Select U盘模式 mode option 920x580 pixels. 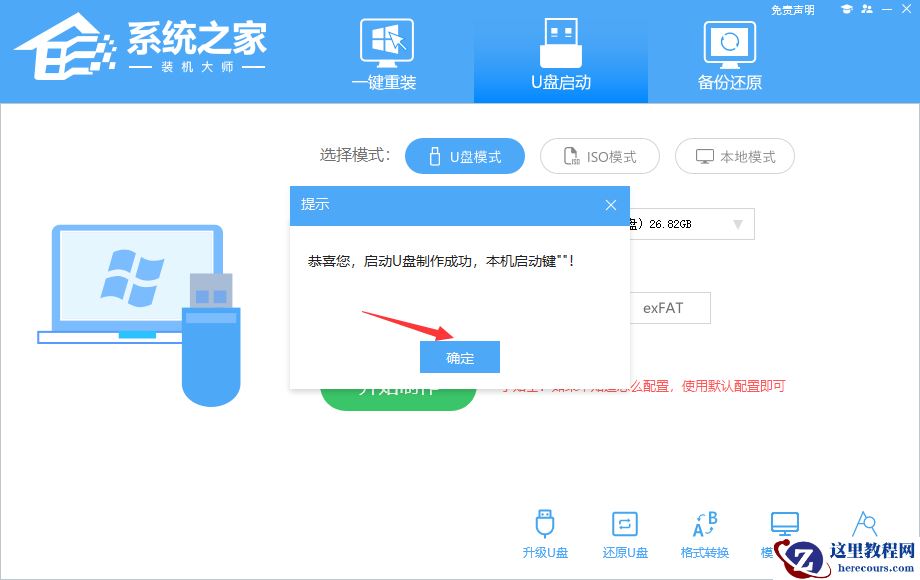465,156
